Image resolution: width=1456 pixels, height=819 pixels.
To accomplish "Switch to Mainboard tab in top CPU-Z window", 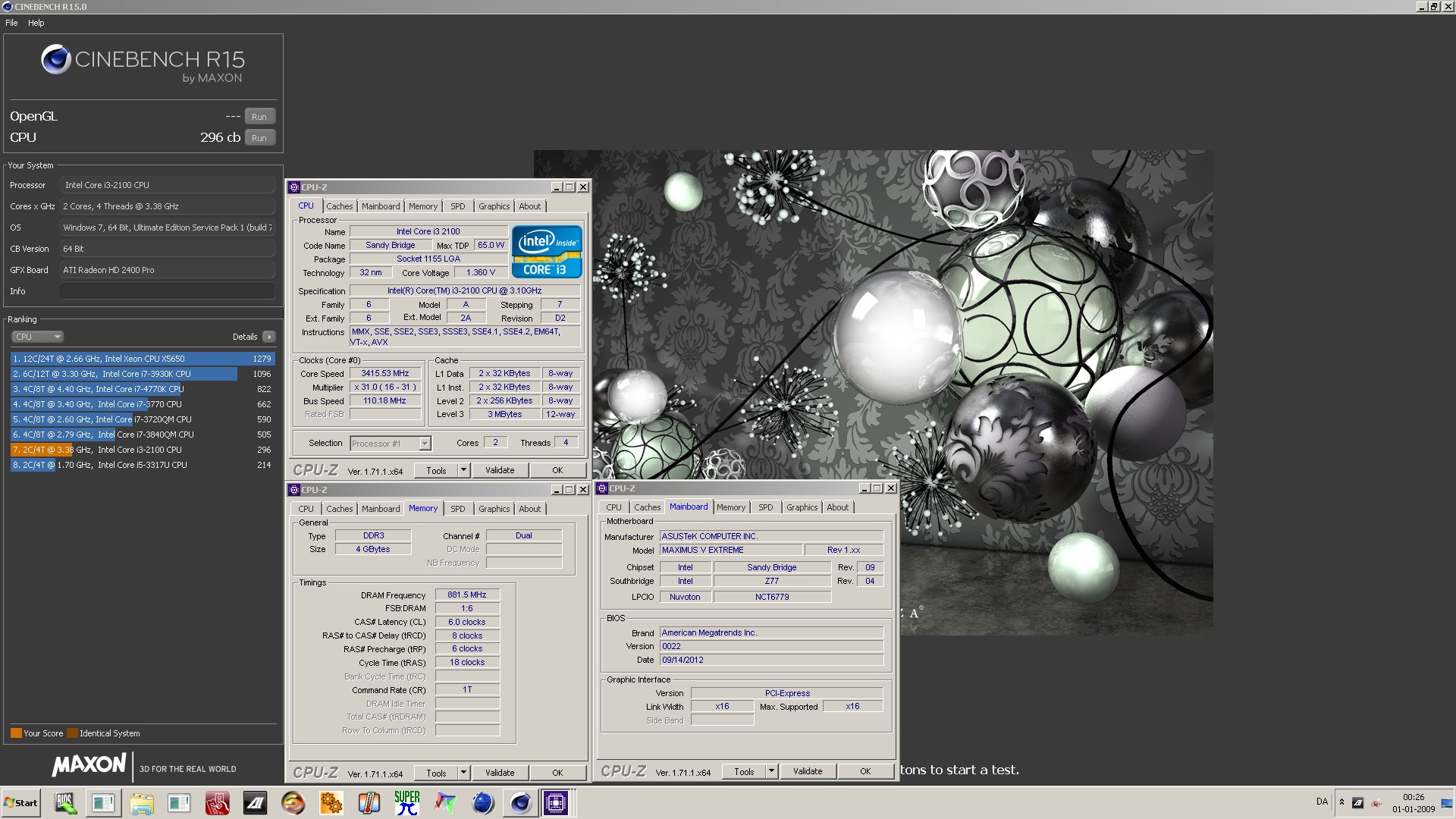I will click(x=381, y=206).
